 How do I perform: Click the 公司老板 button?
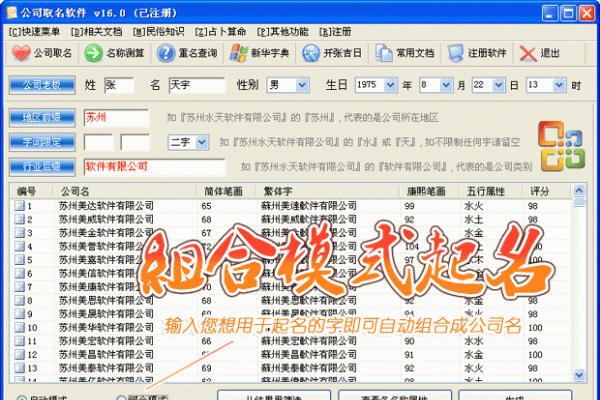click(x=42, y=85)
